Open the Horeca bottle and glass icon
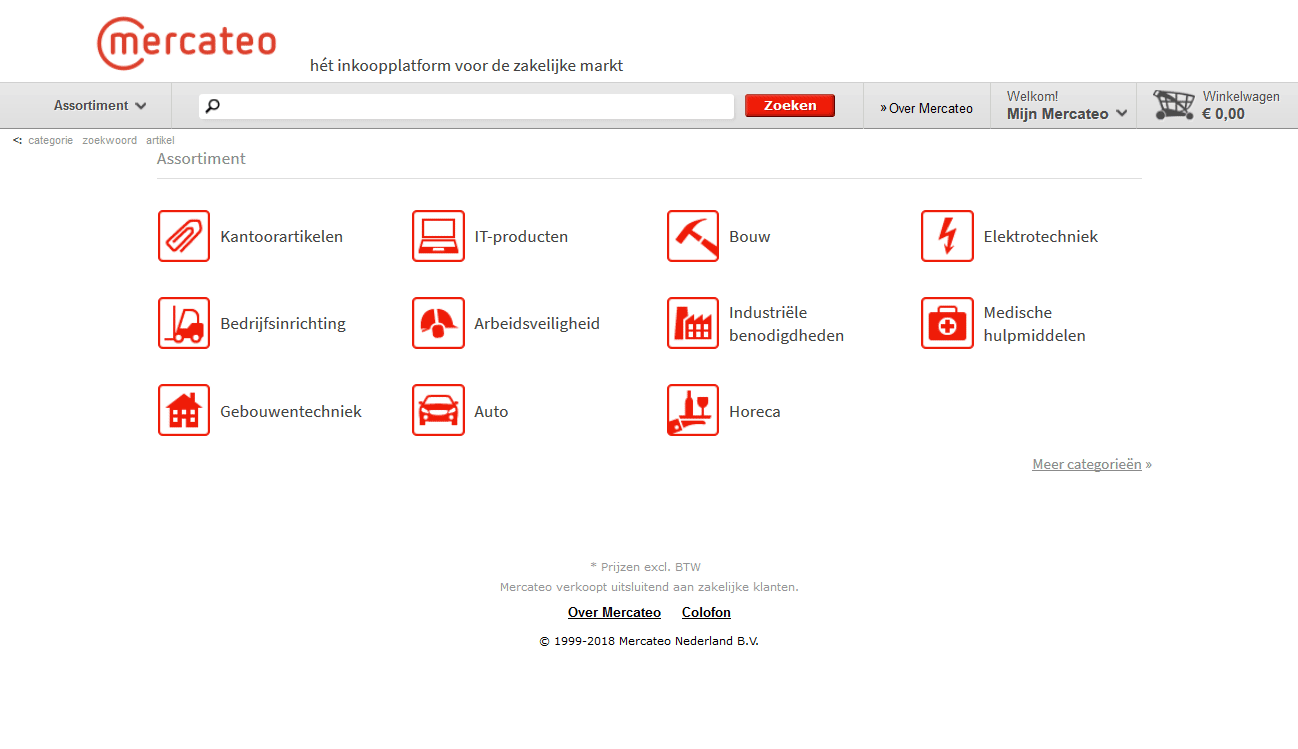Viewport: 1298px width, 749px height. pos(693,410)
